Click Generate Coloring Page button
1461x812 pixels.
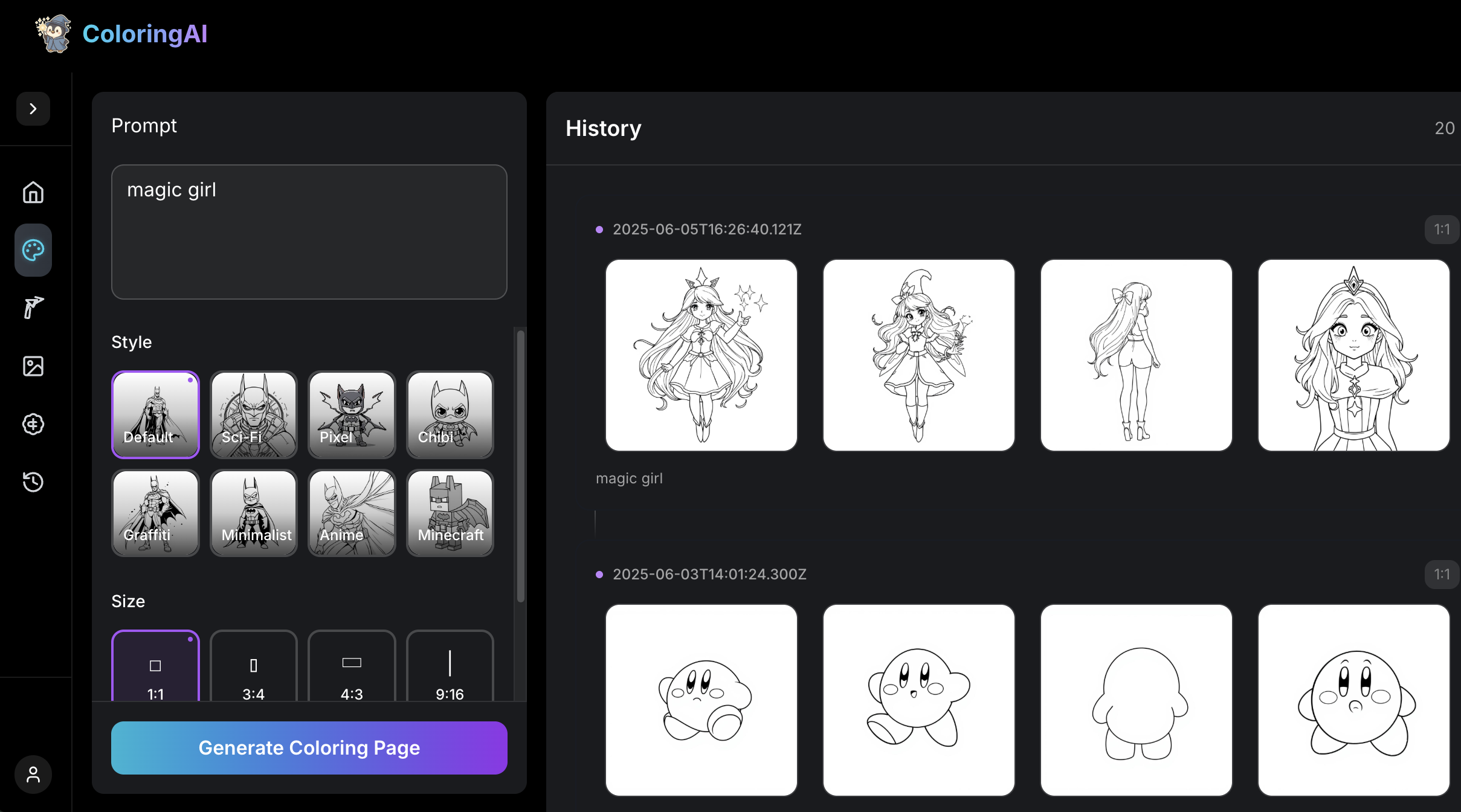[x=309, y=748]
